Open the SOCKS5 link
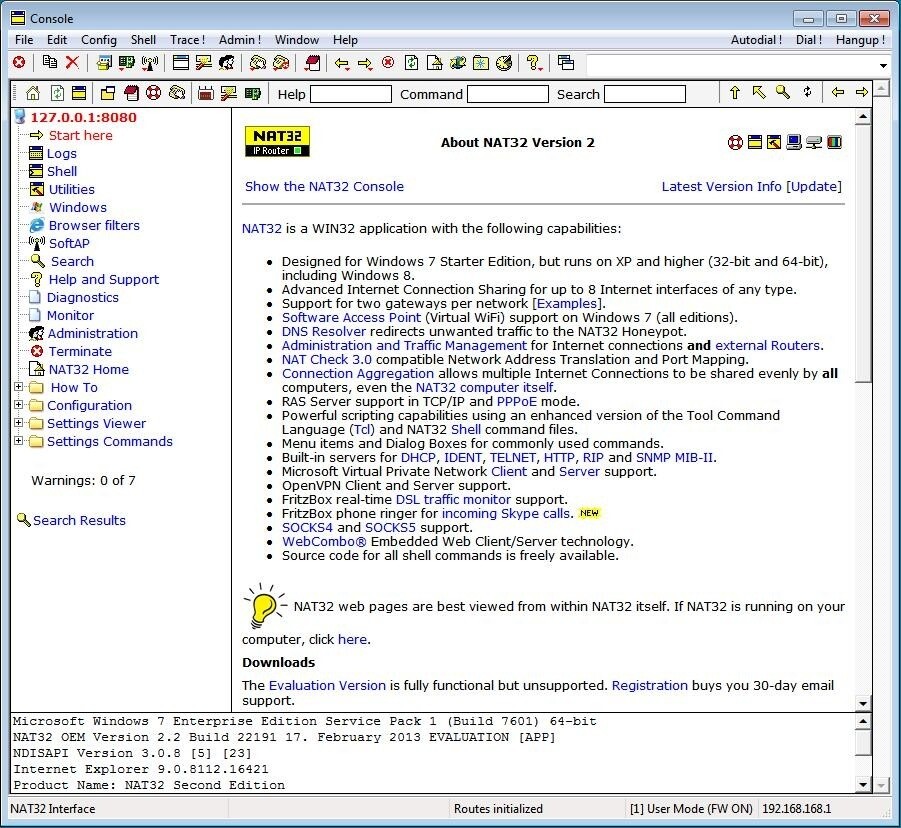This screenshot has height=828, width=901. point(390,527)
